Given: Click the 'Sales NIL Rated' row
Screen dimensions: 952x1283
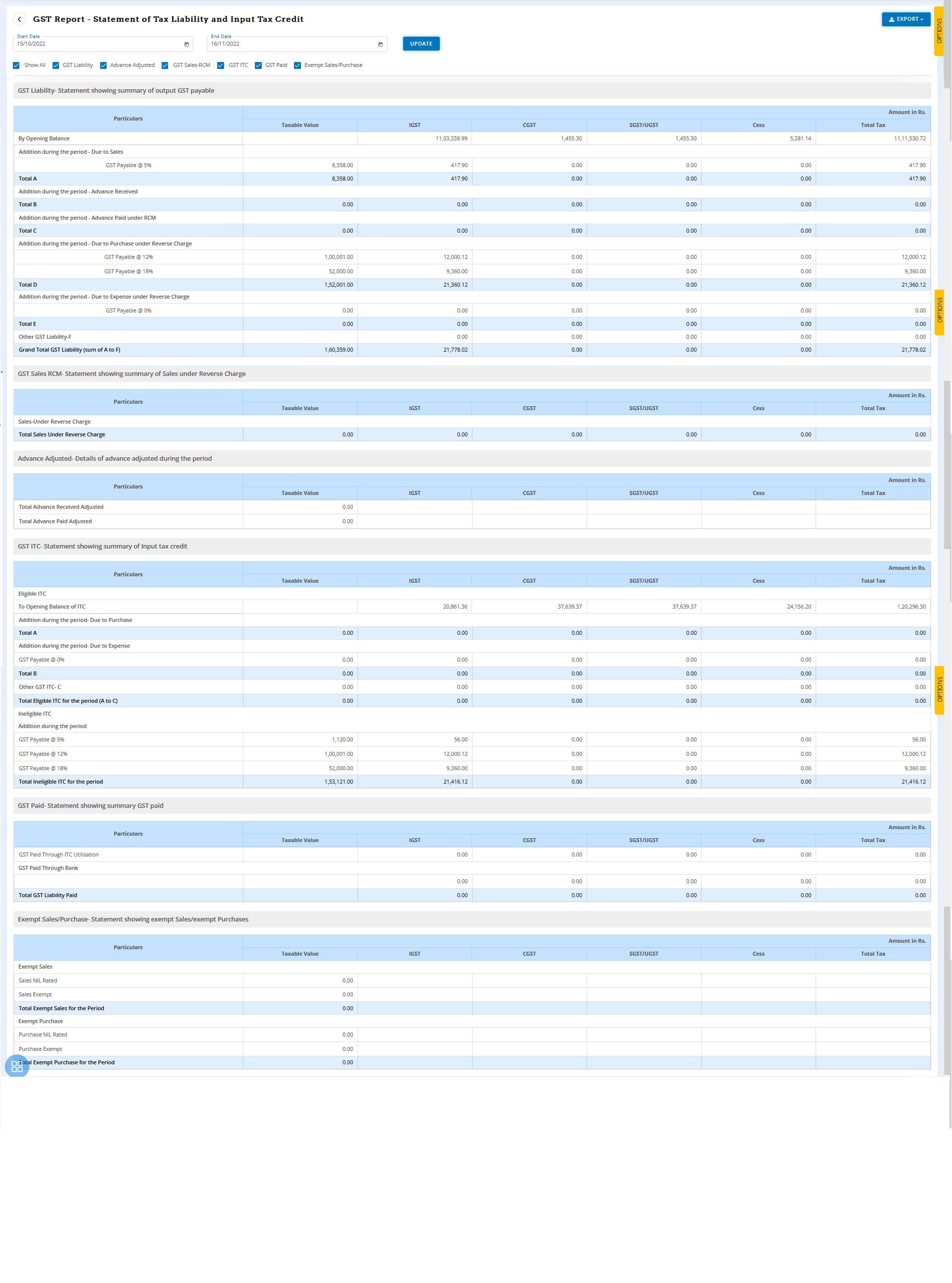Looking at the screenshot, I should coord(472,981).
